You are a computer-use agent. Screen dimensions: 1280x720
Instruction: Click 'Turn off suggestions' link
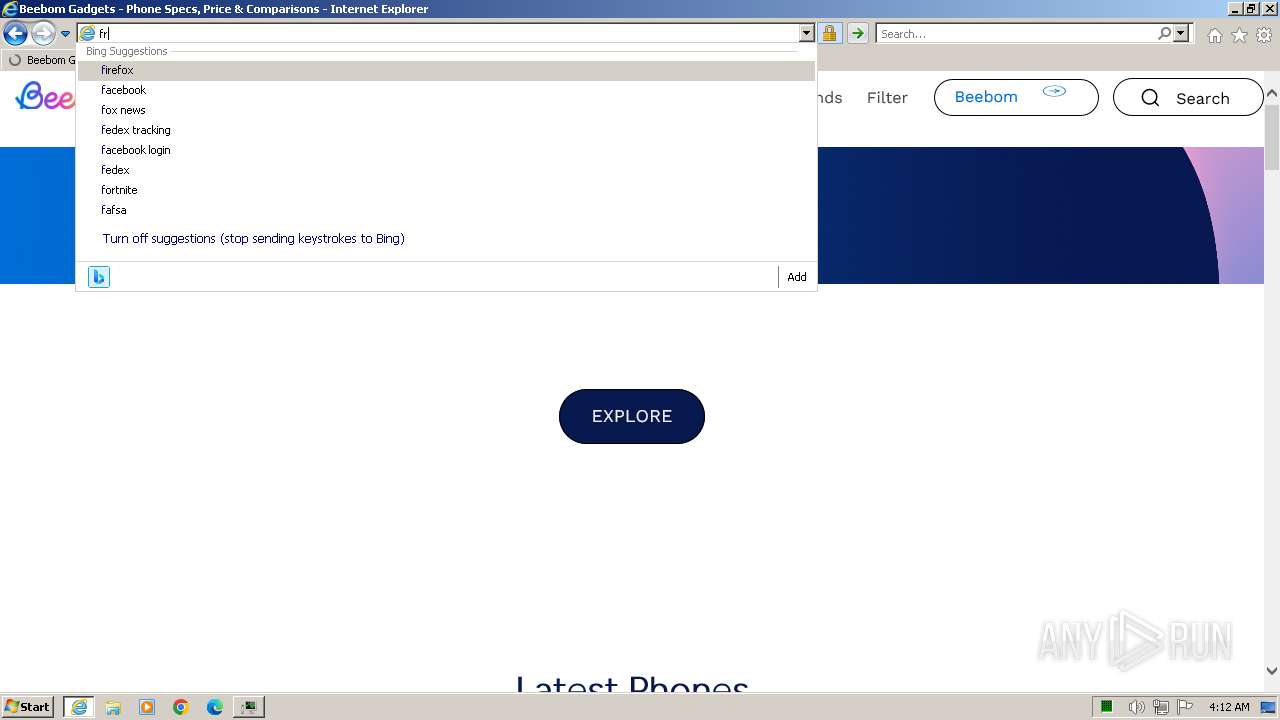(253, 239)
